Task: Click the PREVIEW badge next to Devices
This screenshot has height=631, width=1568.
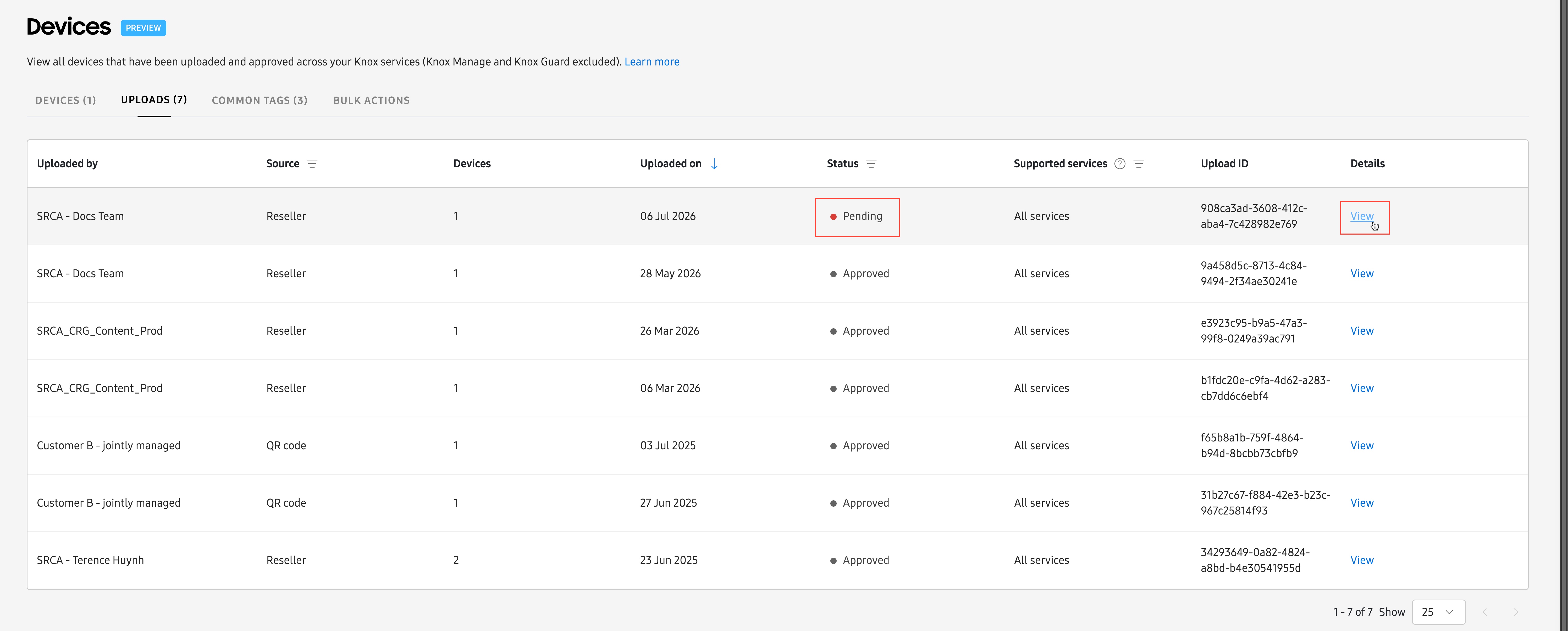Action: 143,28
